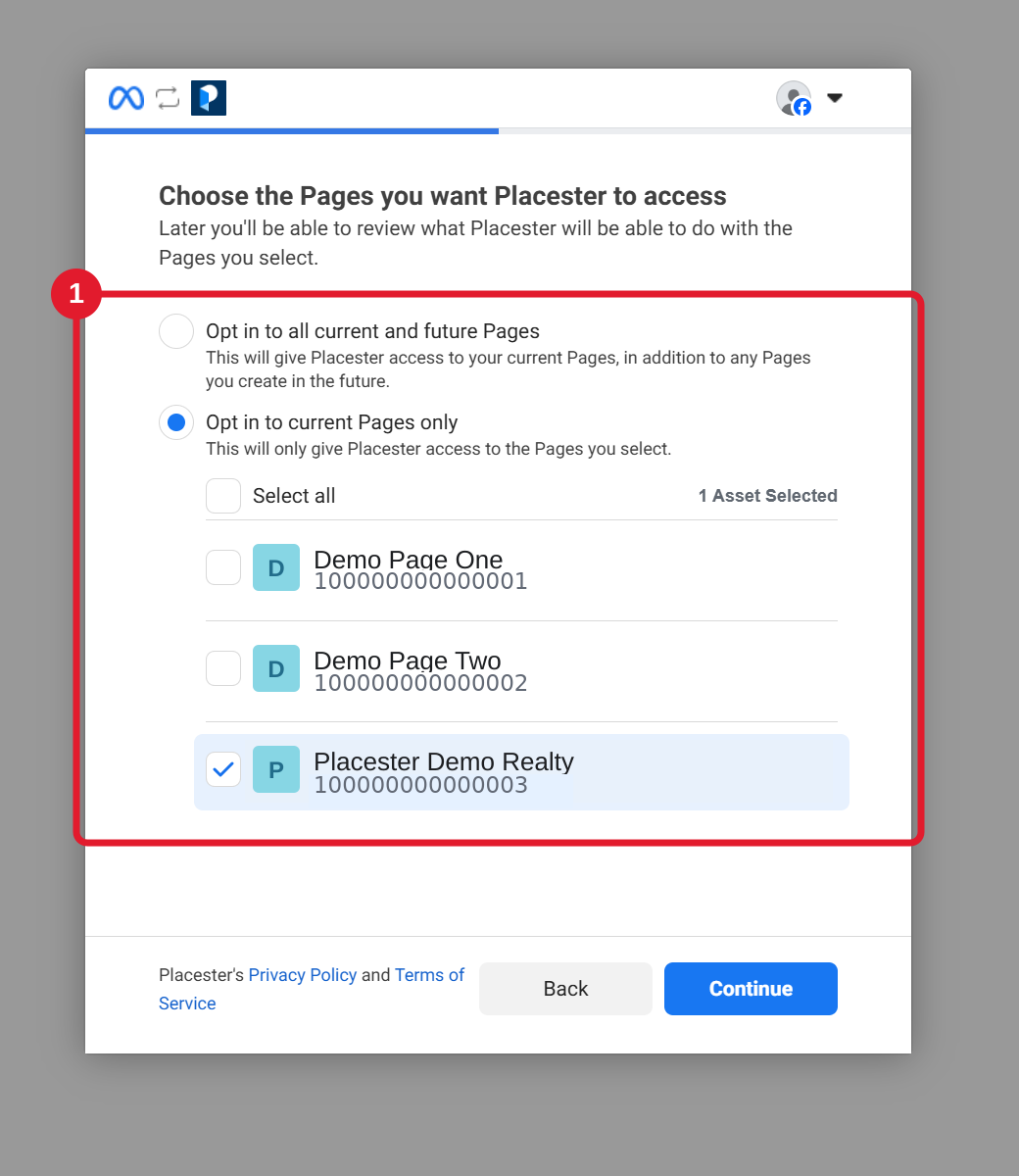Click the Continue button

(751, 989)
